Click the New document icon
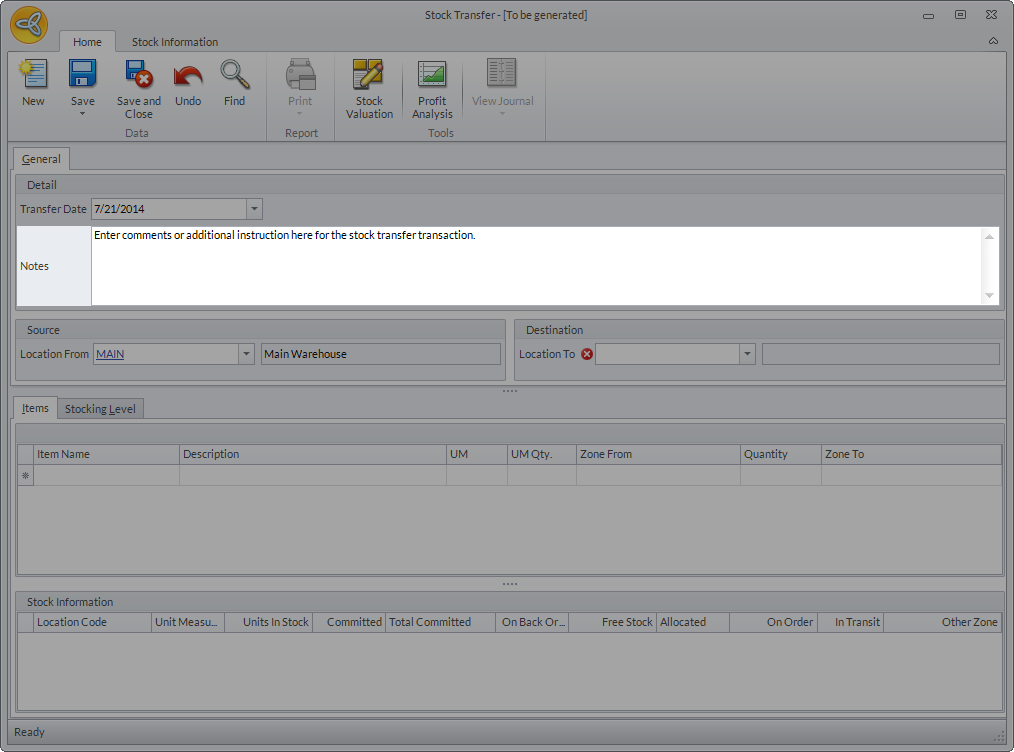The image size is (1014, 752). pyautogui.click(x=33, y=75)
